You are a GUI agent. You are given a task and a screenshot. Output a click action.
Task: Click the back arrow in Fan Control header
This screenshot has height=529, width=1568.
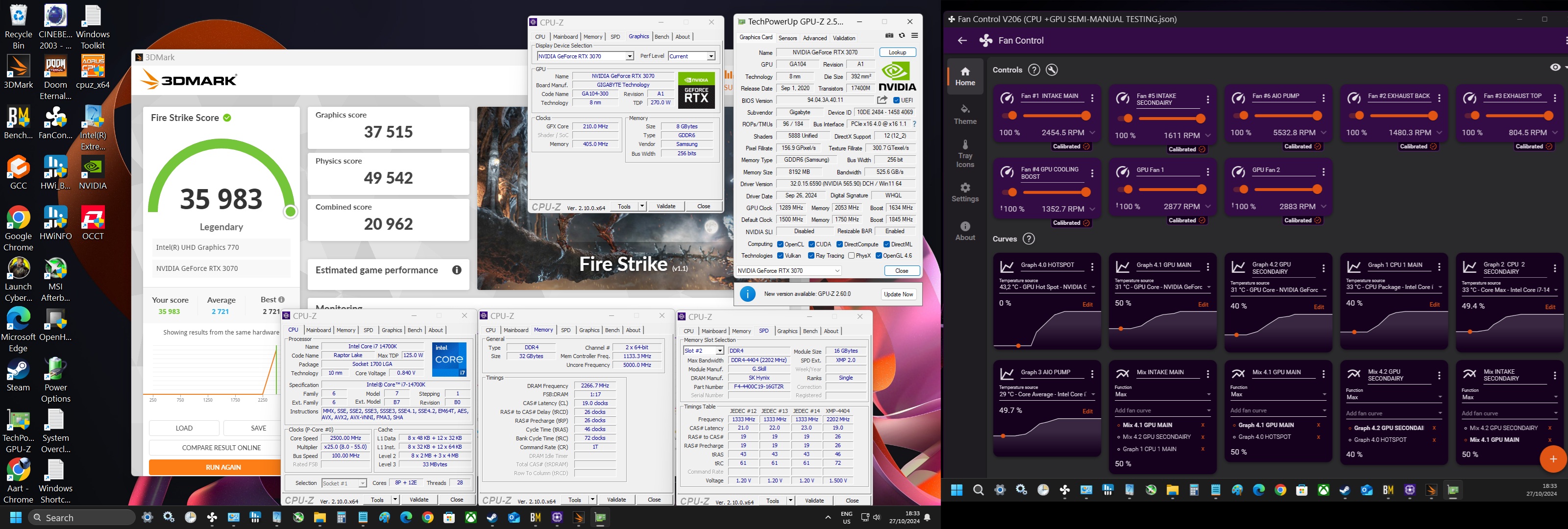click(962, 41)
